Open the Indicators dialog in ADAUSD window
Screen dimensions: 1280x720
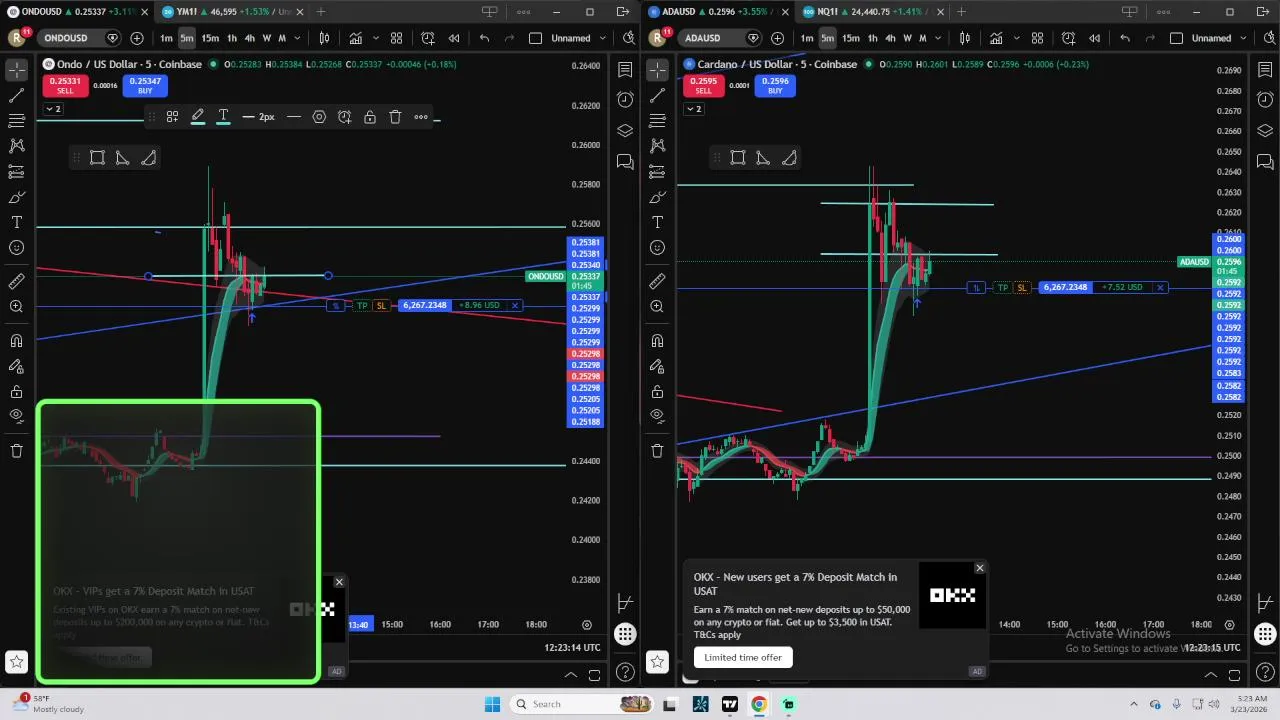point(996,38)
